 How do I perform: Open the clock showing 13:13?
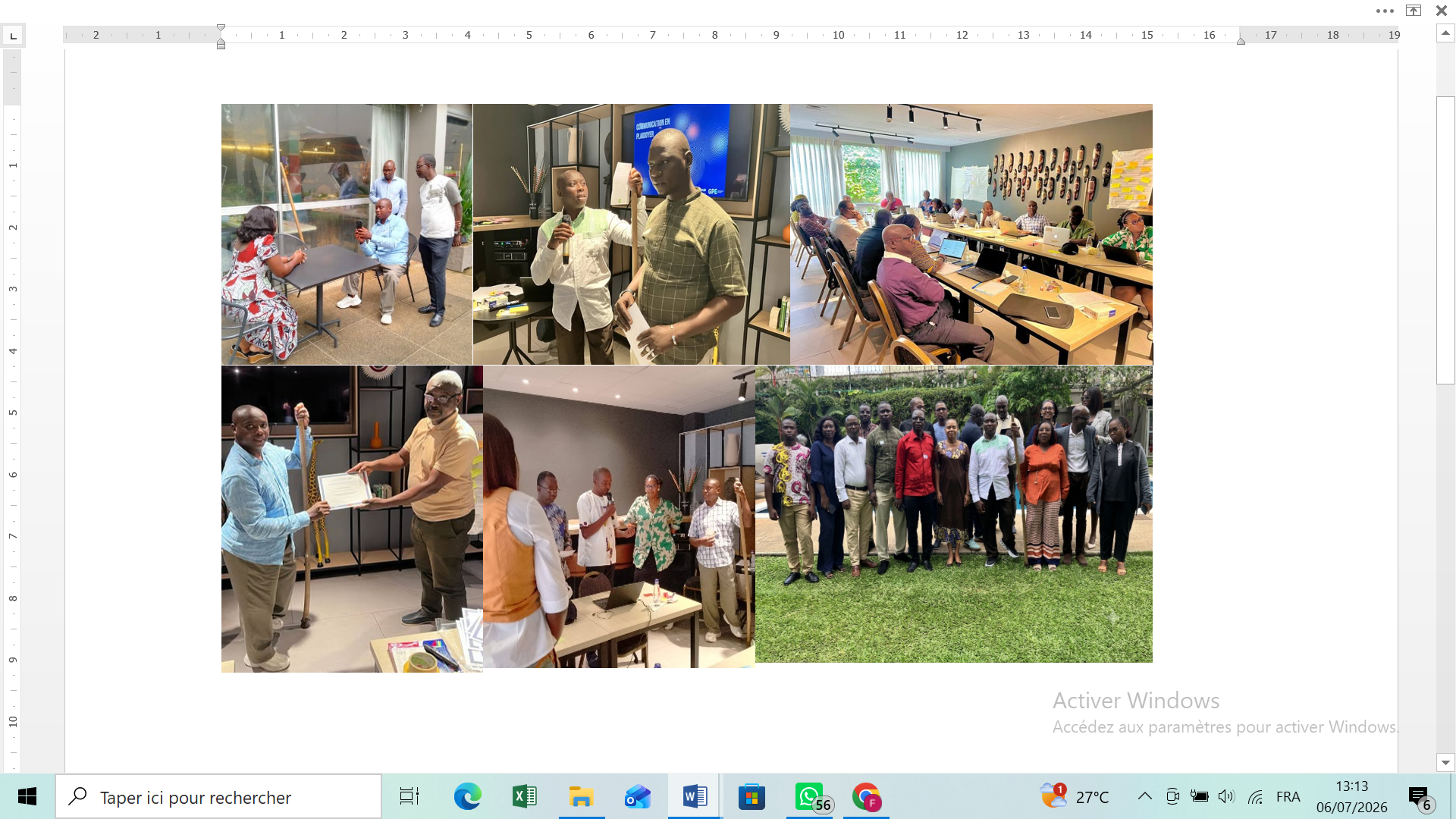point(1352,797)
